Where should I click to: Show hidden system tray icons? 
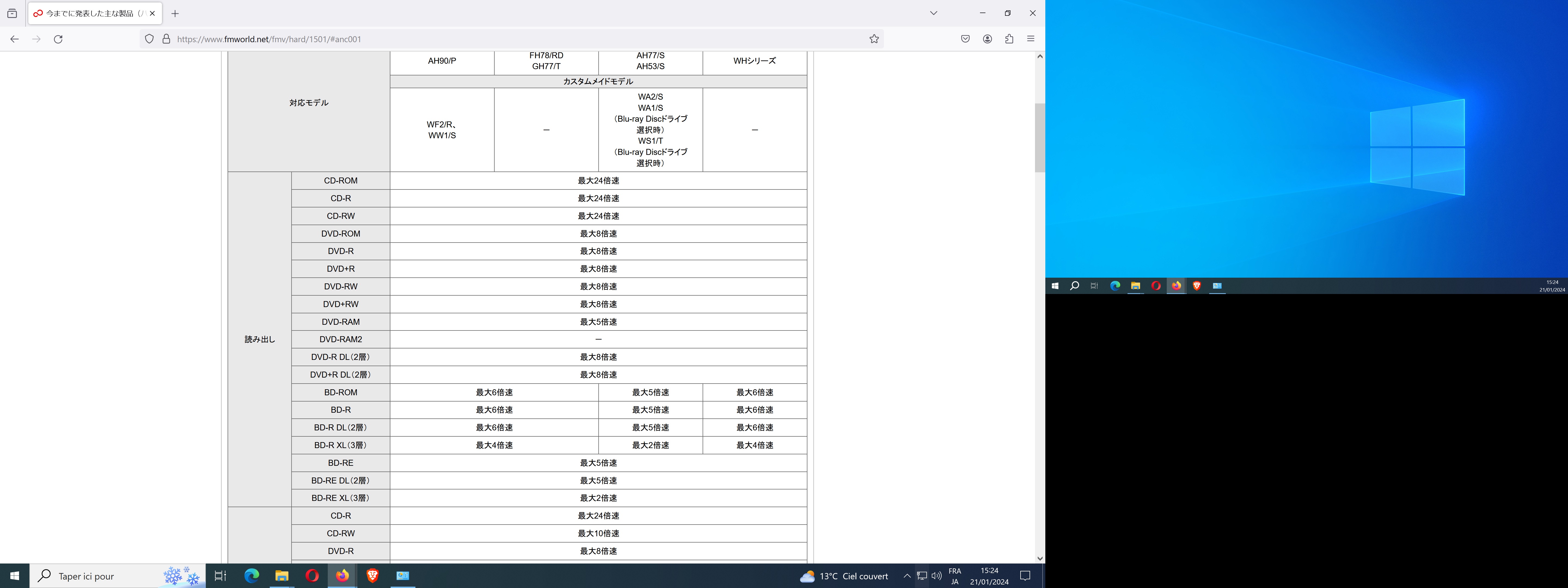click(x=907, y=576)
